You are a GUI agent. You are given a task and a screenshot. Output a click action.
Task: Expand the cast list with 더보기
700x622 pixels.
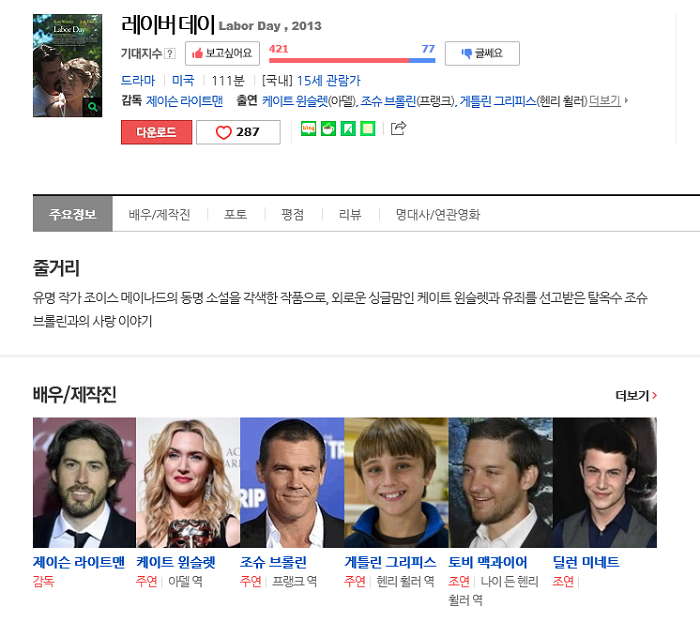608,101
